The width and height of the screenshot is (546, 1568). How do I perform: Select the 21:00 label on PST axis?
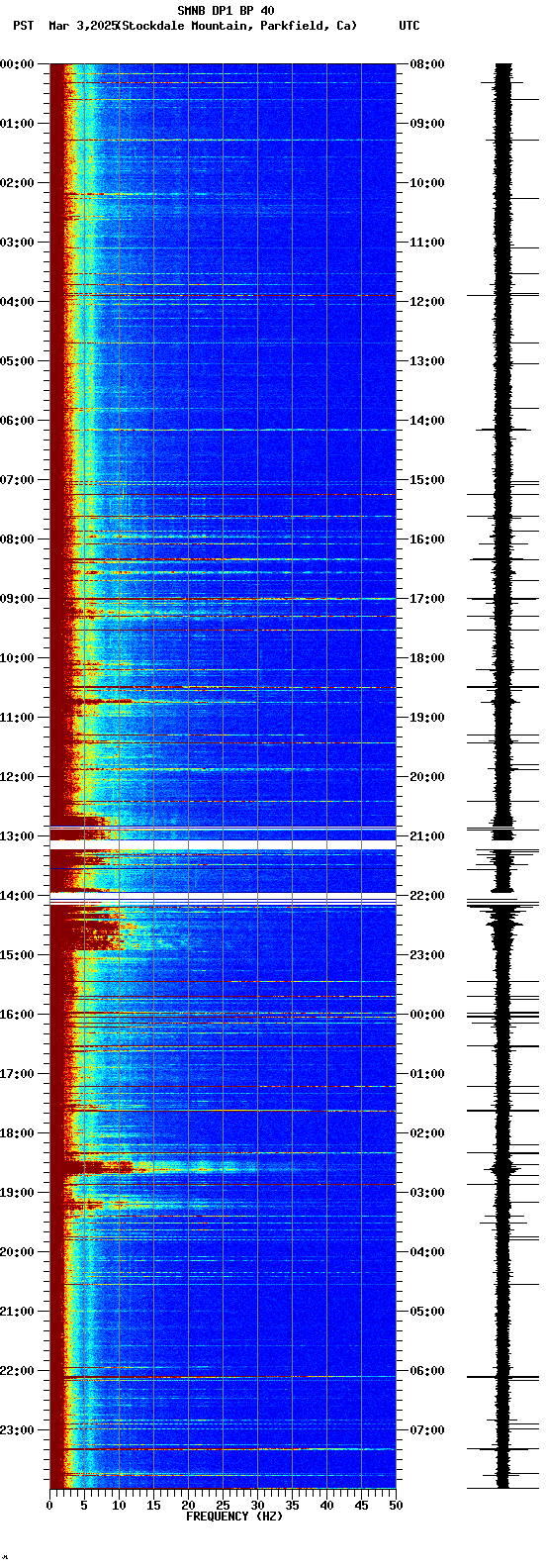pyautogui.click(x=17, y=1312)
